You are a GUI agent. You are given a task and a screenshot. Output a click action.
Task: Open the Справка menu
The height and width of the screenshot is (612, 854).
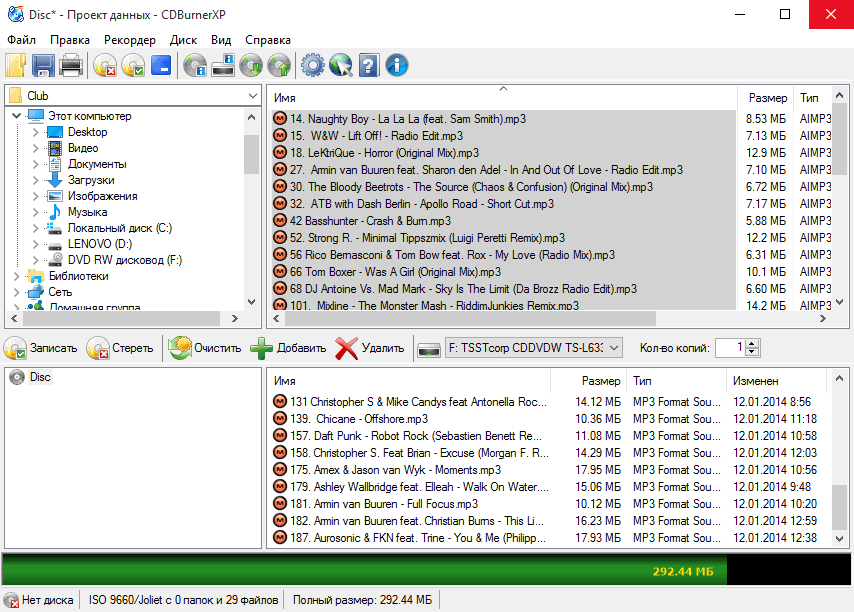[x=268, y=40]
